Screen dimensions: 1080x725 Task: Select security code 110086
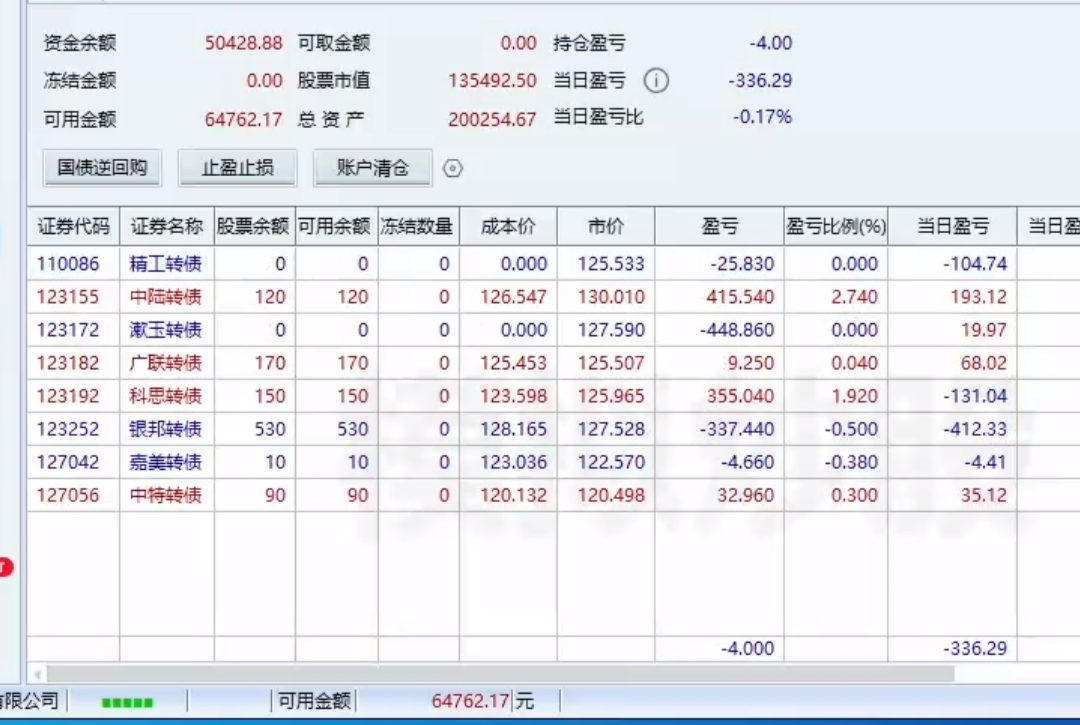(x=68, y=264)
